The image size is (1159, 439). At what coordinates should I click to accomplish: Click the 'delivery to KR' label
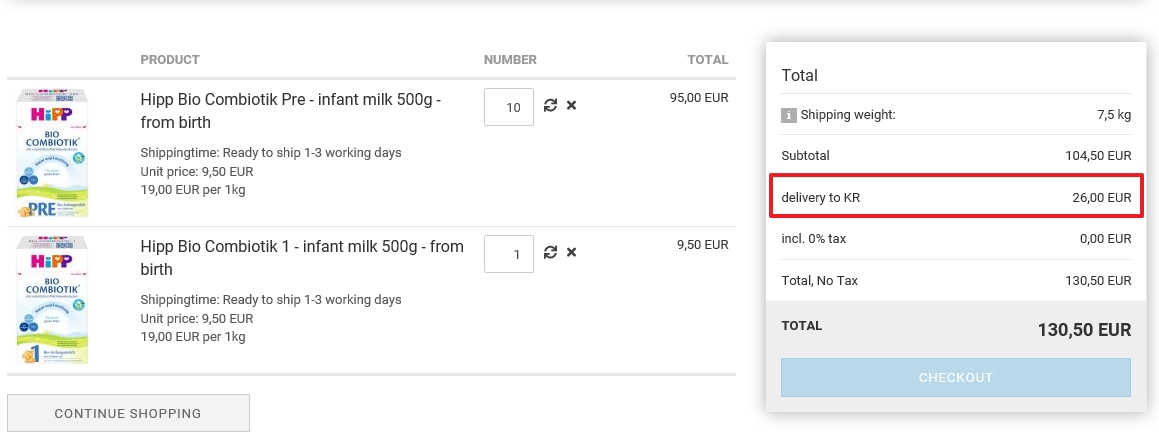click(x=820, y=198)
